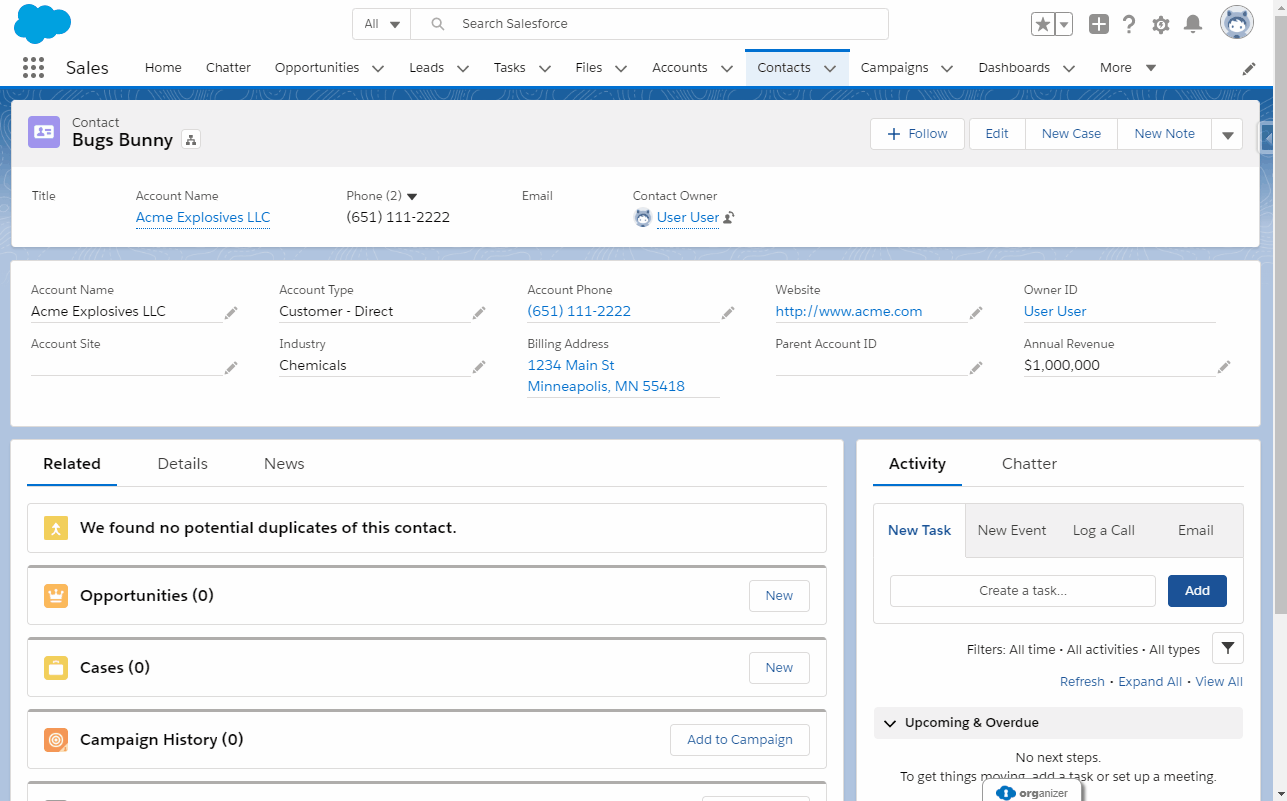Screen dimensions: 1287x801
Task: Collapse the Upcoming & Overdue section
Action: 890,723
